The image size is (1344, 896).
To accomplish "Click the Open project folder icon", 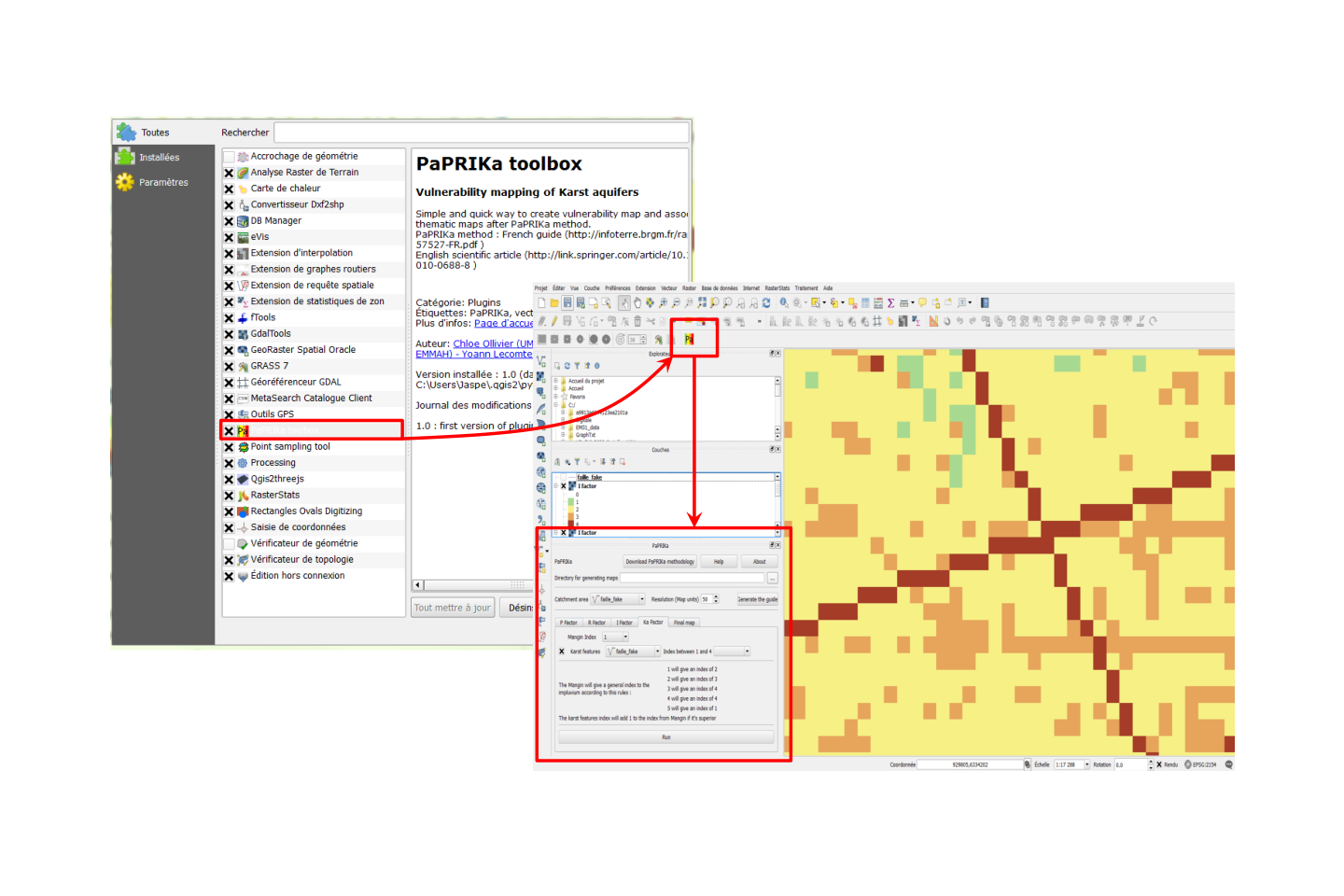I will point(554,302).
